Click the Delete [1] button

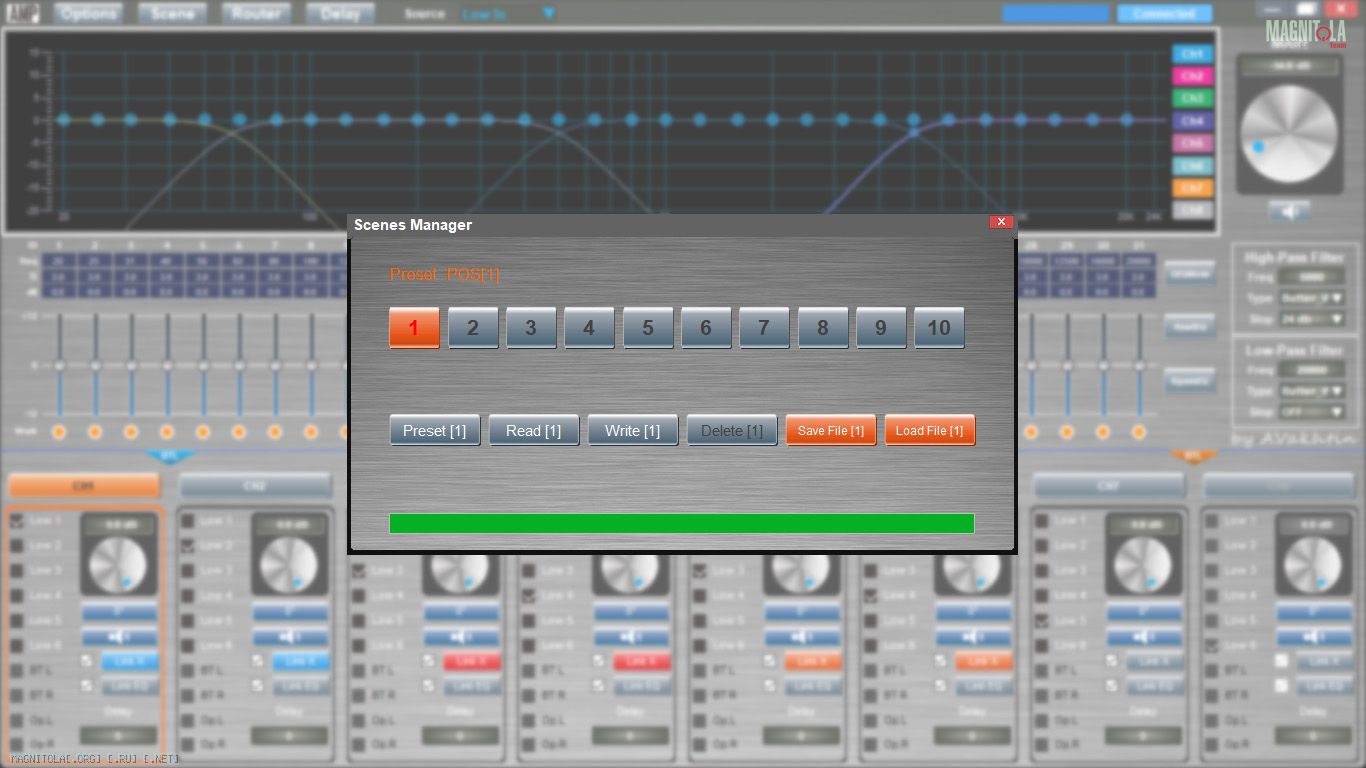(732, 430)
